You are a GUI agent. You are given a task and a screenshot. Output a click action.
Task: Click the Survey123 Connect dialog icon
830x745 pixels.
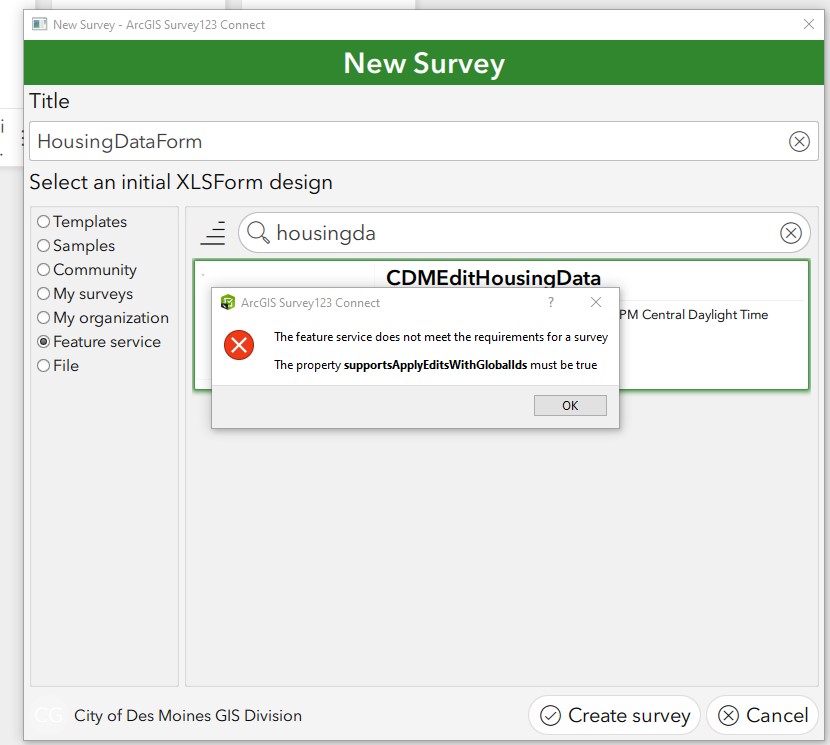pos(228,302)
